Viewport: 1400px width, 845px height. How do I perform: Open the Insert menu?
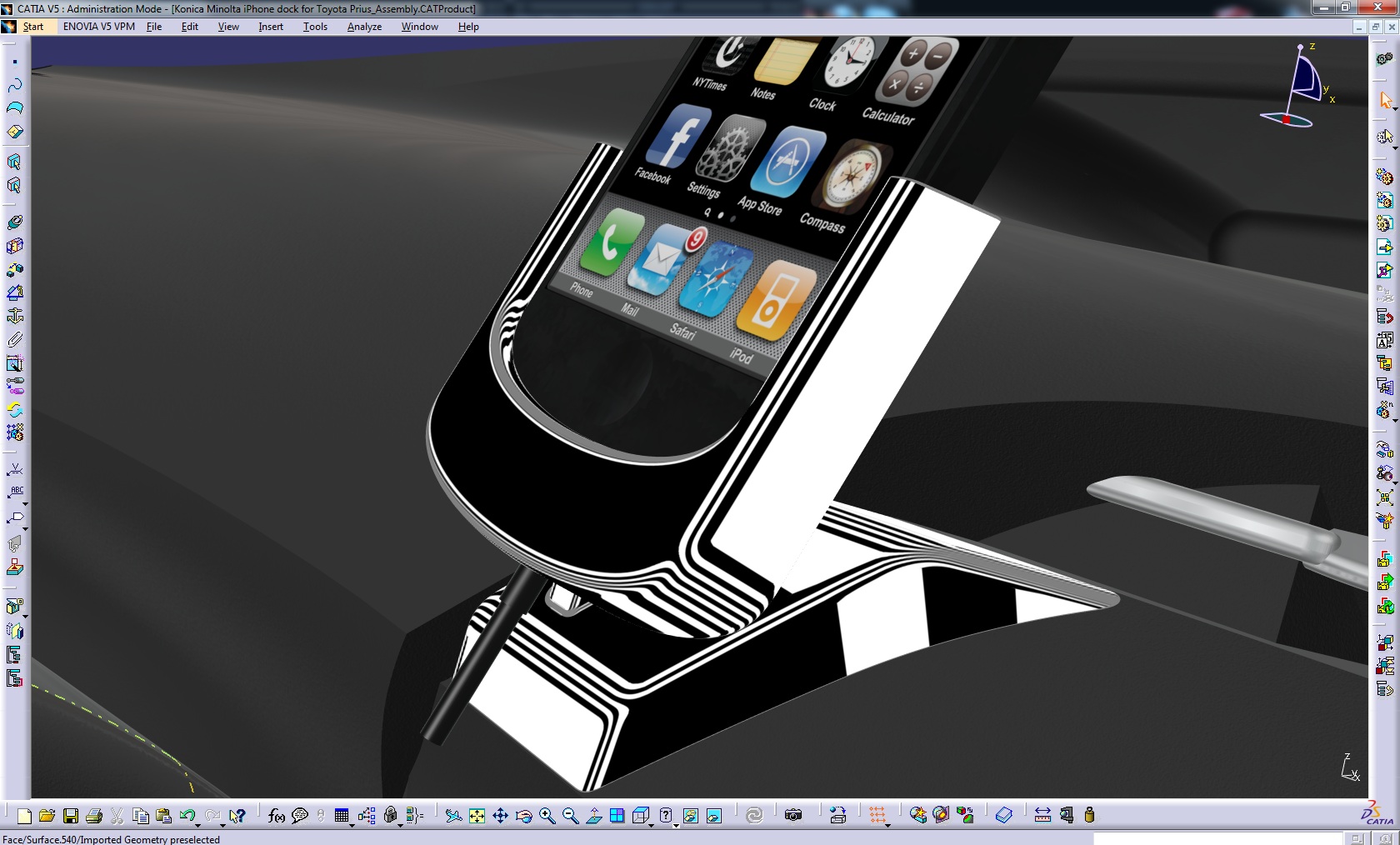tap(271, 27)
